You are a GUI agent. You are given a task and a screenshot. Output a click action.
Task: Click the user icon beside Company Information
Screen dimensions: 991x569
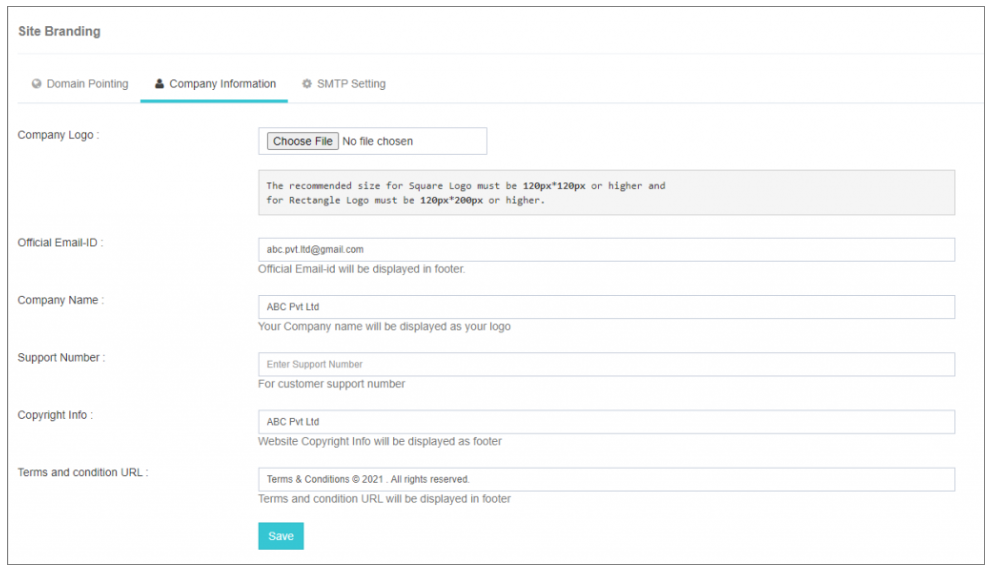(x=159, y=84)
